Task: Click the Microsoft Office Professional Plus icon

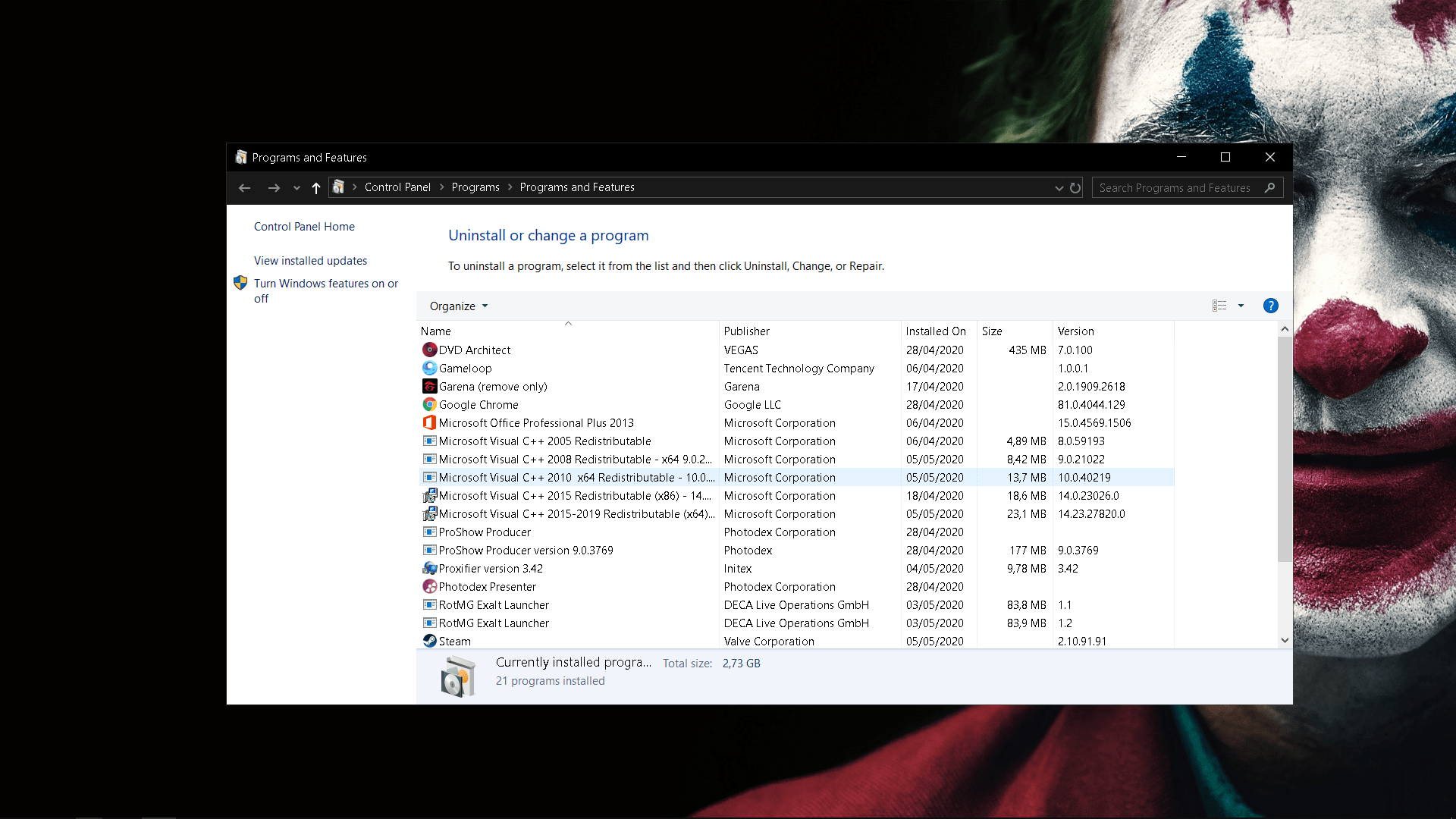Action: click(429, 422)
